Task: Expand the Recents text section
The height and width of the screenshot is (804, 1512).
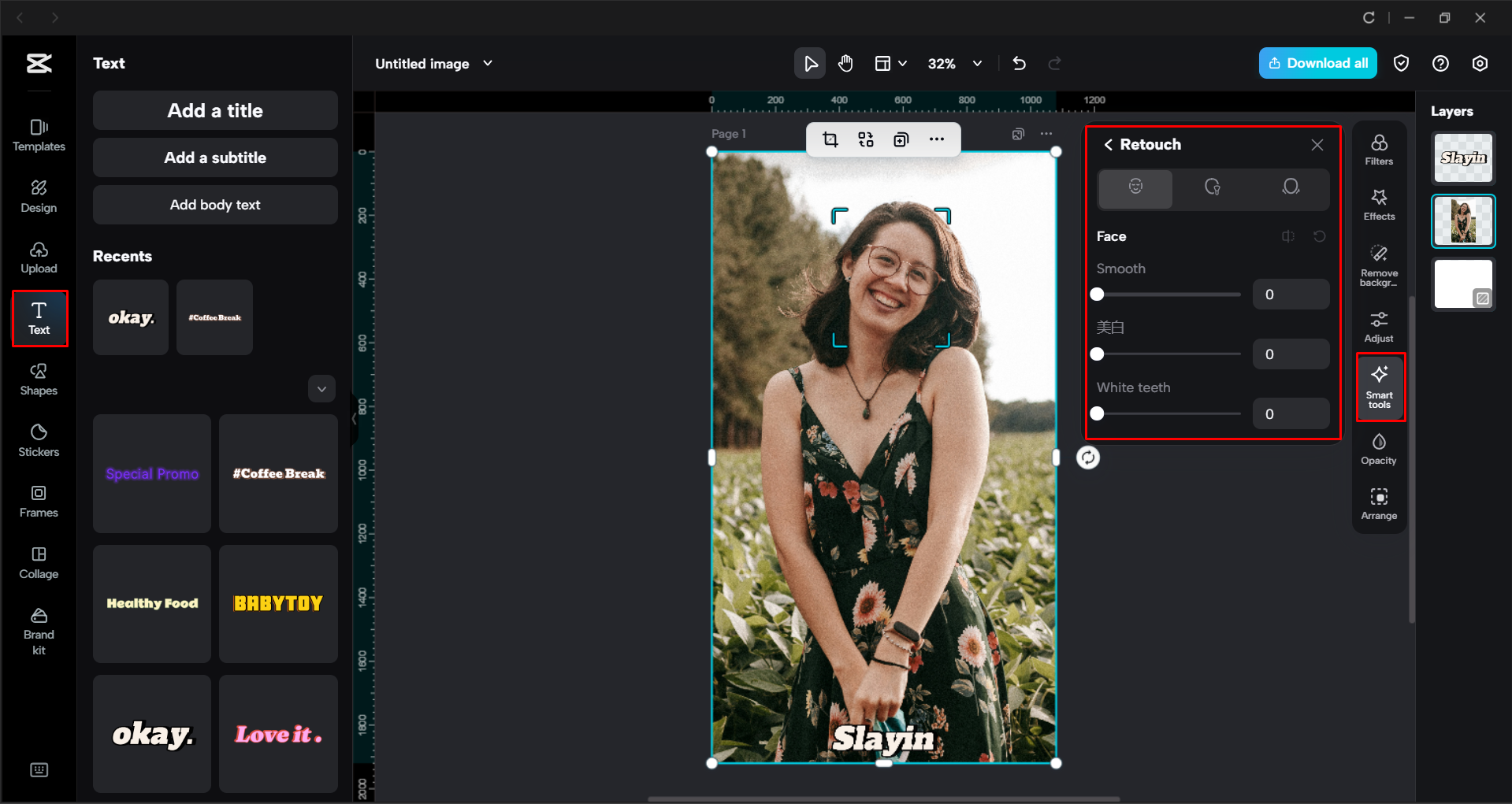Action: (321, 388)
